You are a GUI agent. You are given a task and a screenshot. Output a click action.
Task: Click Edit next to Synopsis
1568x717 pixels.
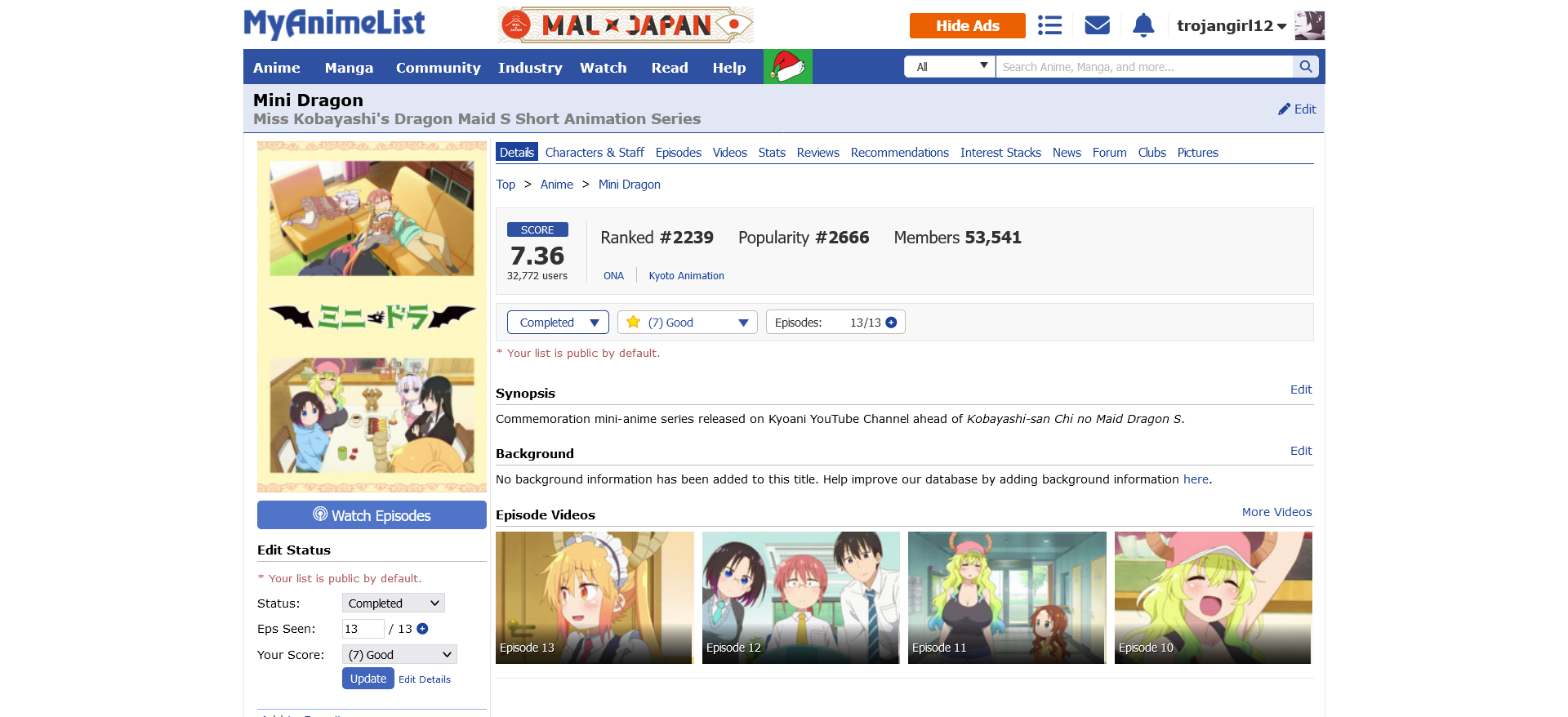pos(1301,390)
